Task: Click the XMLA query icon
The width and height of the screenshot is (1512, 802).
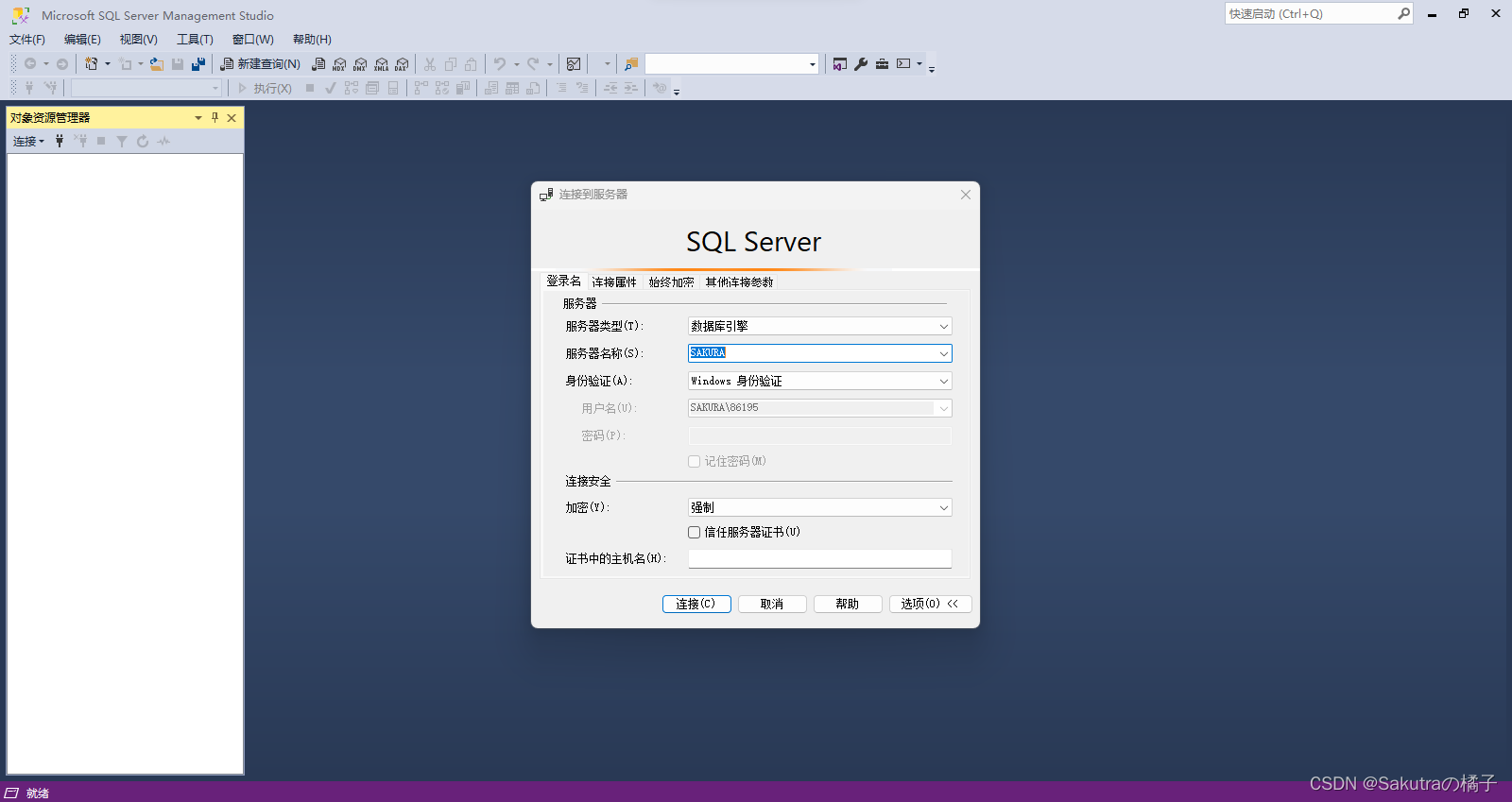Action: click(381, 64)
